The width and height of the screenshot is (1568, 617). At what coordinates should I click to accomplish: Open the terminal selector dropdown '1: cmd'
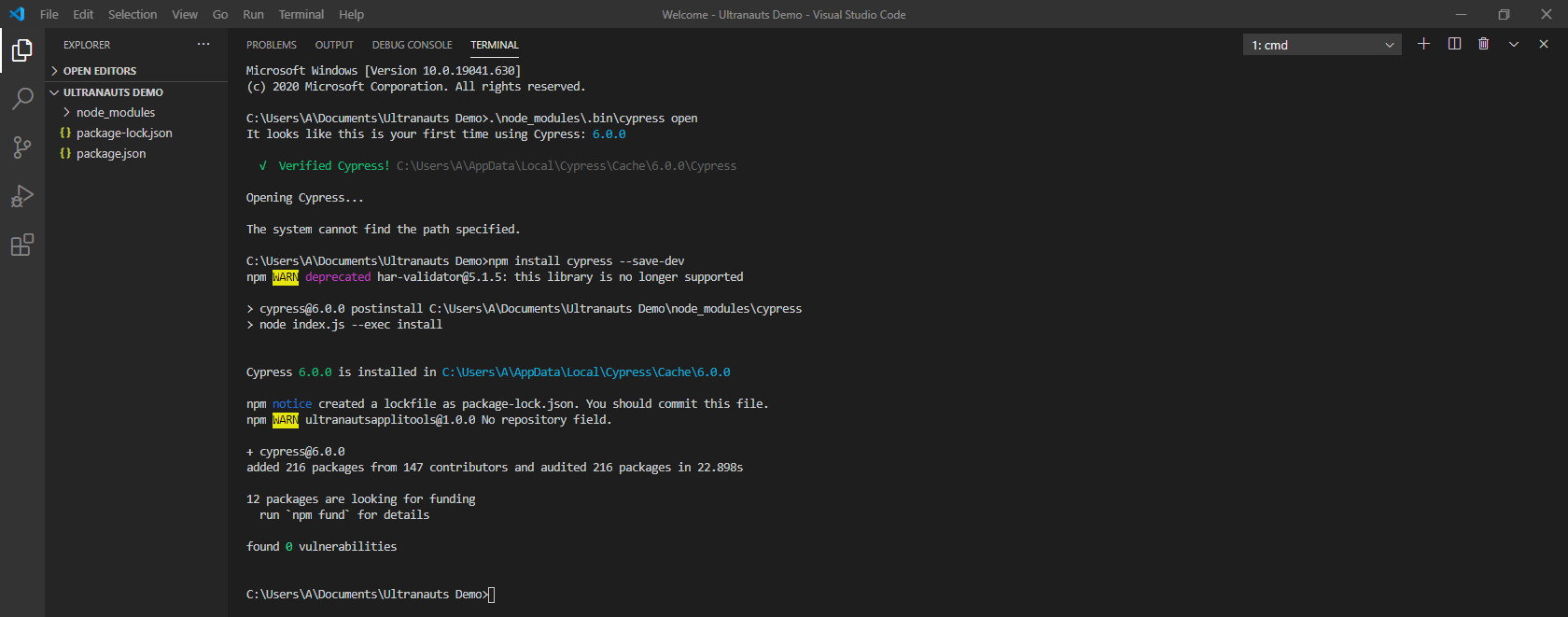point(1322,45)
